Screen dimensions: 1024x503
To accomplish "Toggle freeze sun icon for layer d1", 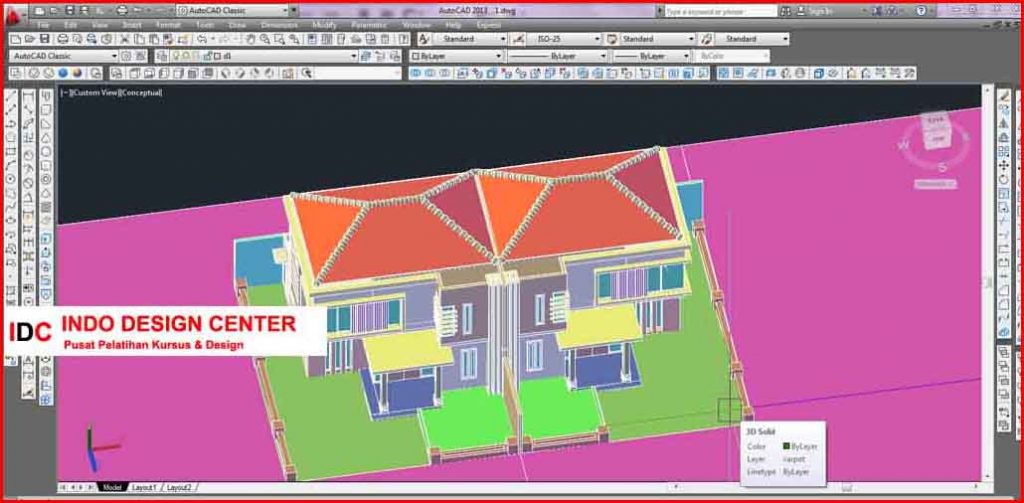I will [x=185, y=56].
